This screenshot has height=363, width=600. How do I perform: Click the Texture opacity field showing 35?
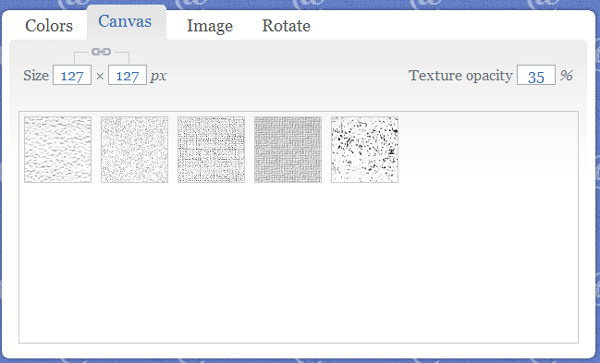536,75
